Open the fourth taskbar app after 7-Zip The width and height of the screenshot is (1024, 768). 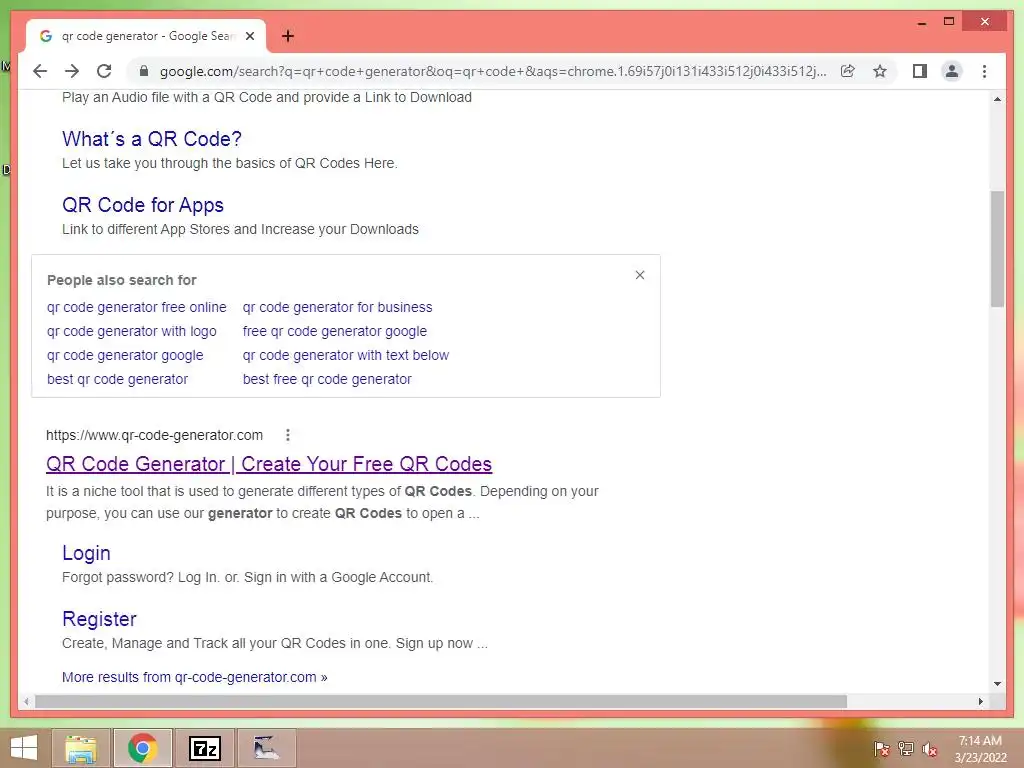[266, 748]
